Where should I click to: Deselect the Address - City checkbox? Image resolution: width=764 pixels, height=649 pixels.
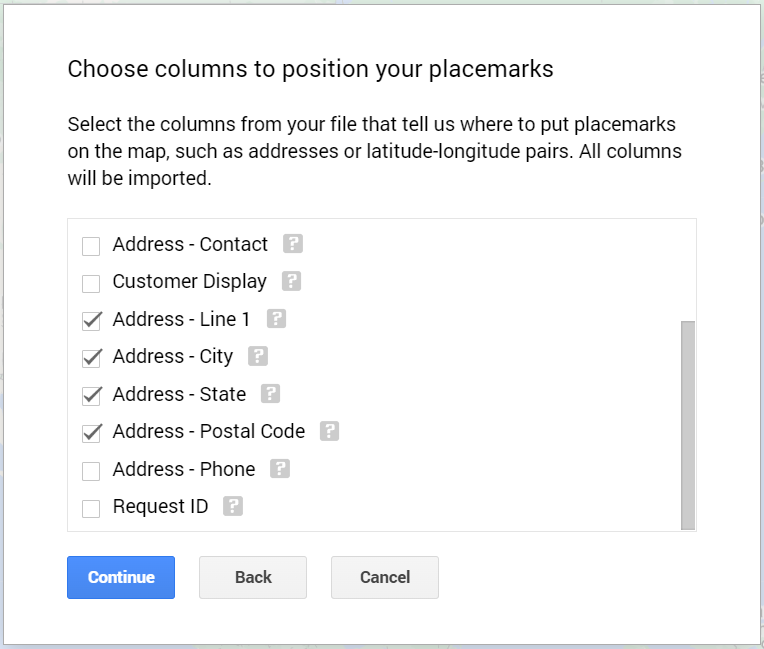(x=91, y=358)
